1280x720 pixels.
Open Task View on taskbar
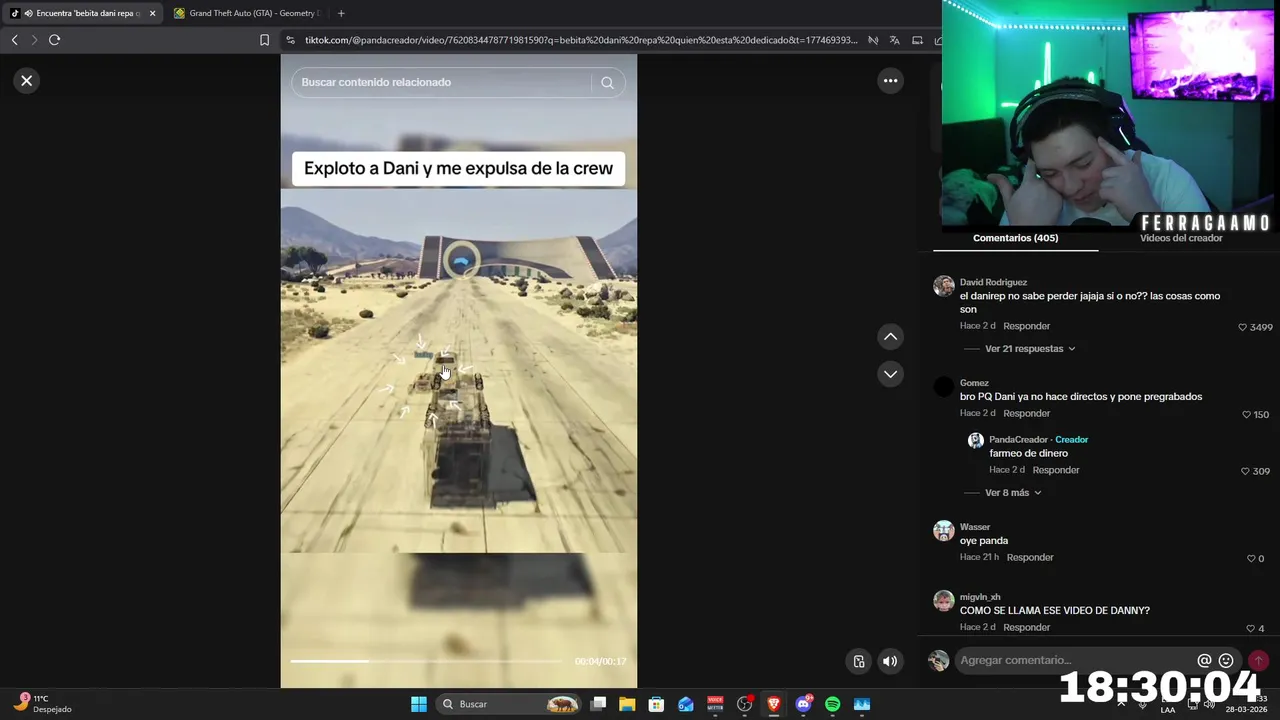[598, 704]
